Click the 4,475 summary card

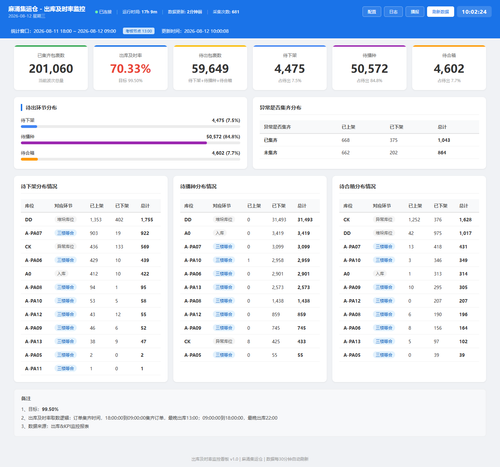pos(290,68)
